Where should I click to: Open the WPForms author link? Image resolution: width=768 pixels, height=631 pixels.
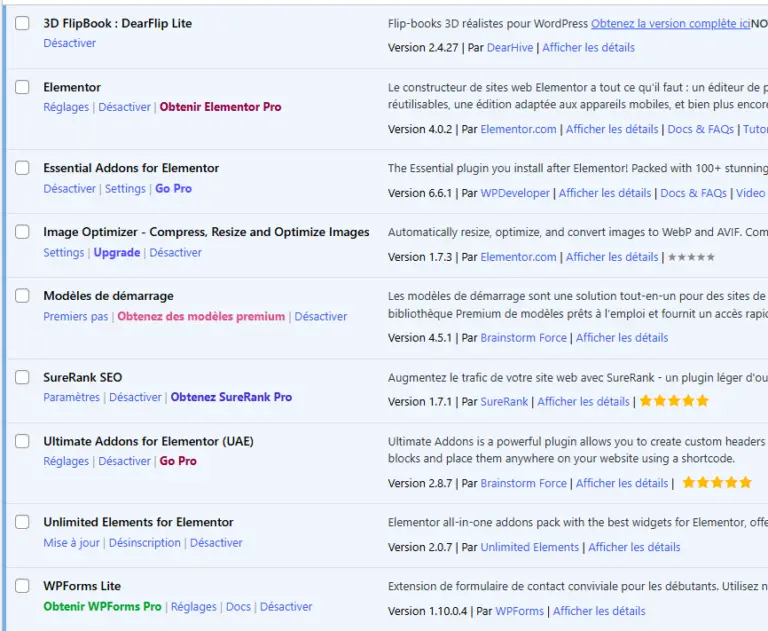coord(520,611)
